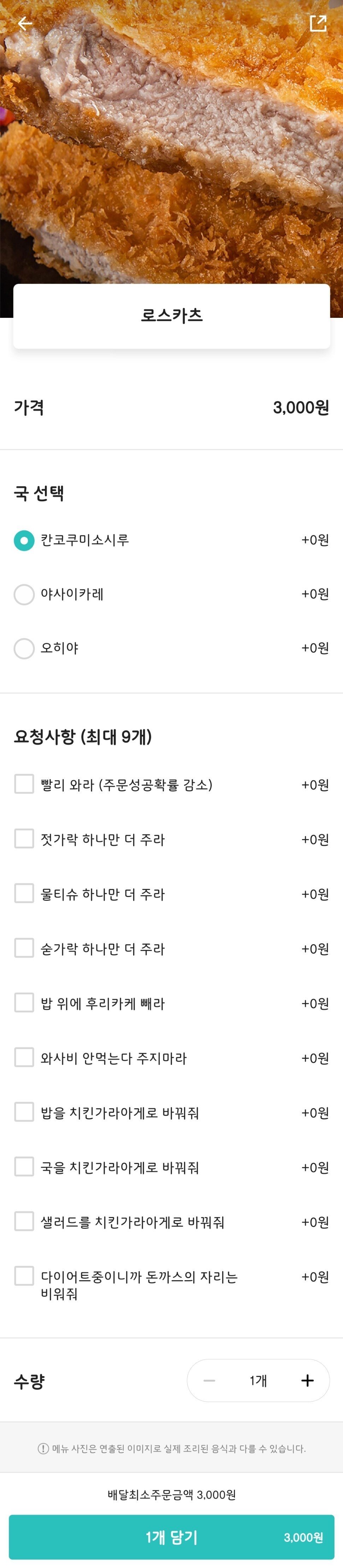Increase quantity with plus icon

point(307,1380)
